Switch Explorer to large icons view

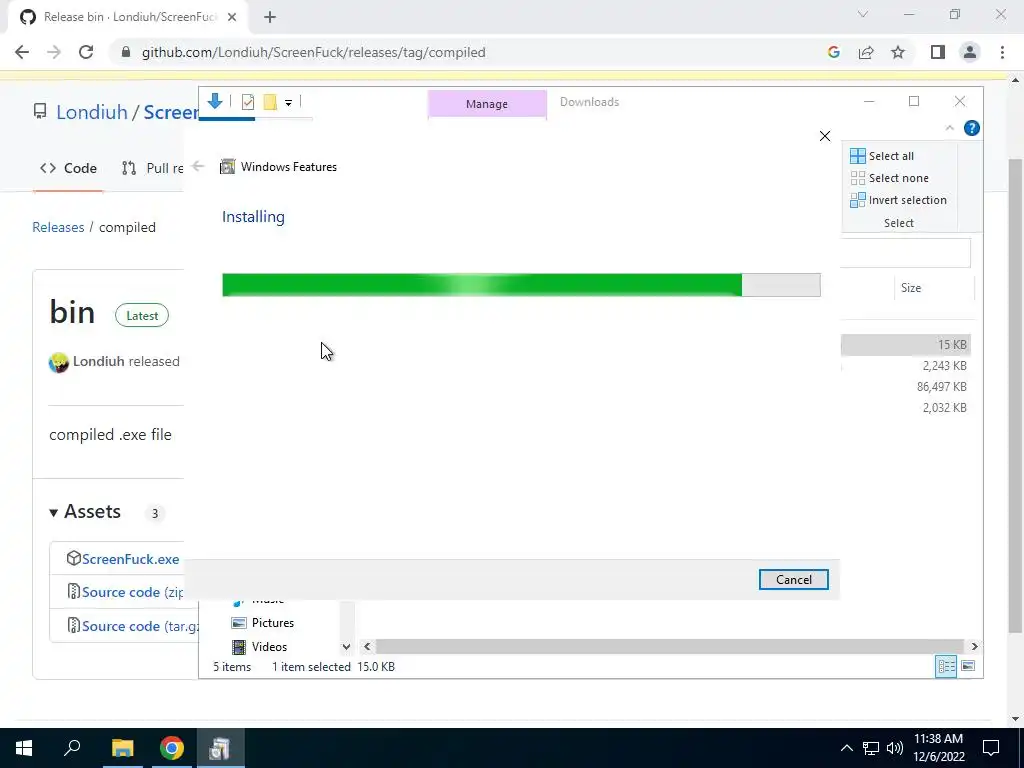[968, 666]
